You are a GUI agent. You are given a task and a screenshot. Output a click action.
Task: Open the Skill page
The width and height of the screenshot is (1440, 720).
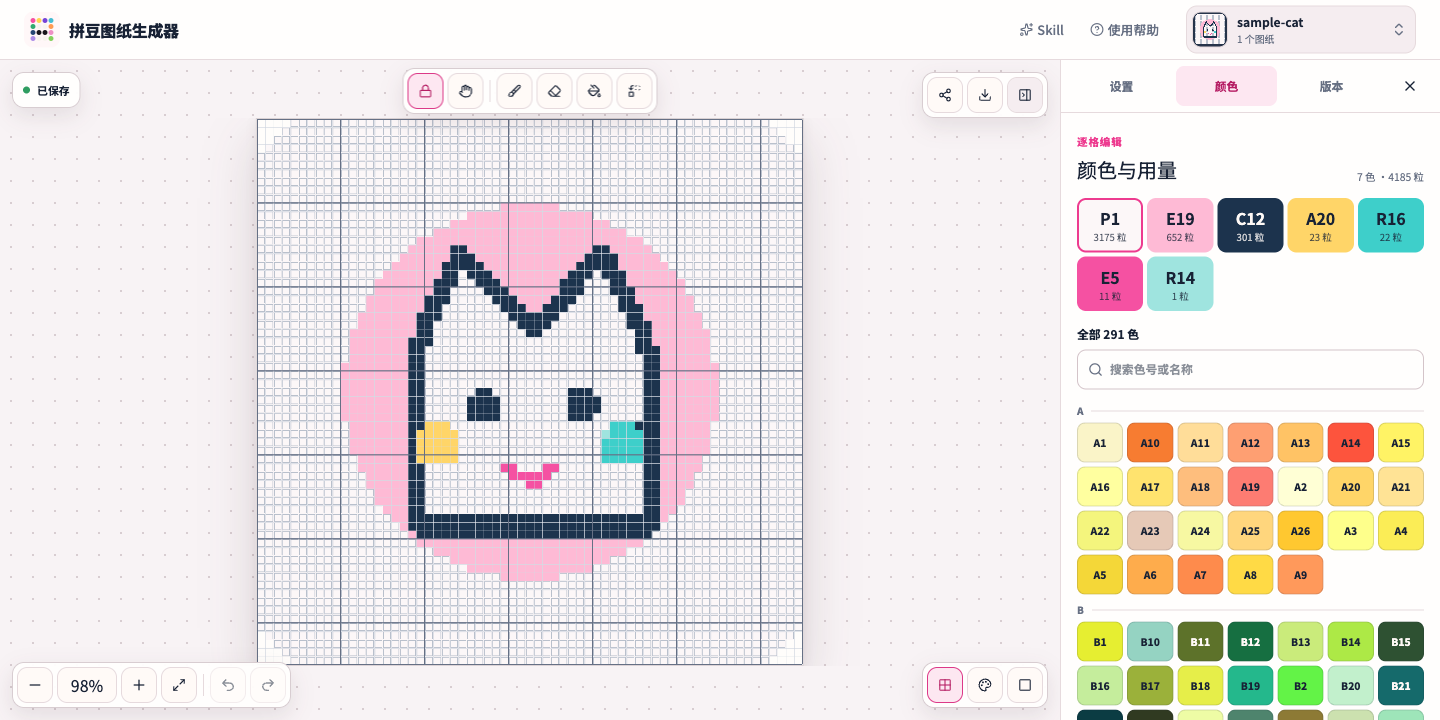pyautogui.click(x=1041, y=30)
